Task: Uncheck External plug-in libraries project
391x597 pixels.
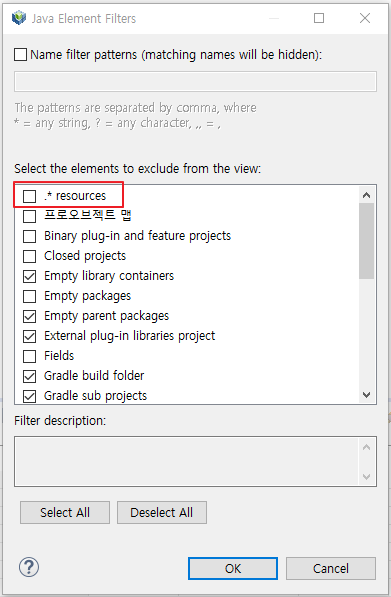Action: 29,336
